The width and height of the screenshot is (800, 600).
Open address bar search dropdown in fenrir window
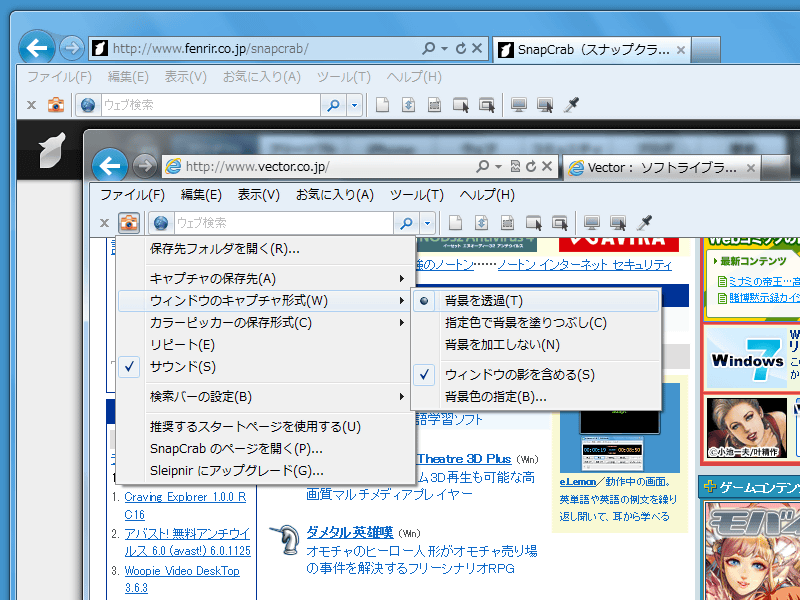coord(444,48)
